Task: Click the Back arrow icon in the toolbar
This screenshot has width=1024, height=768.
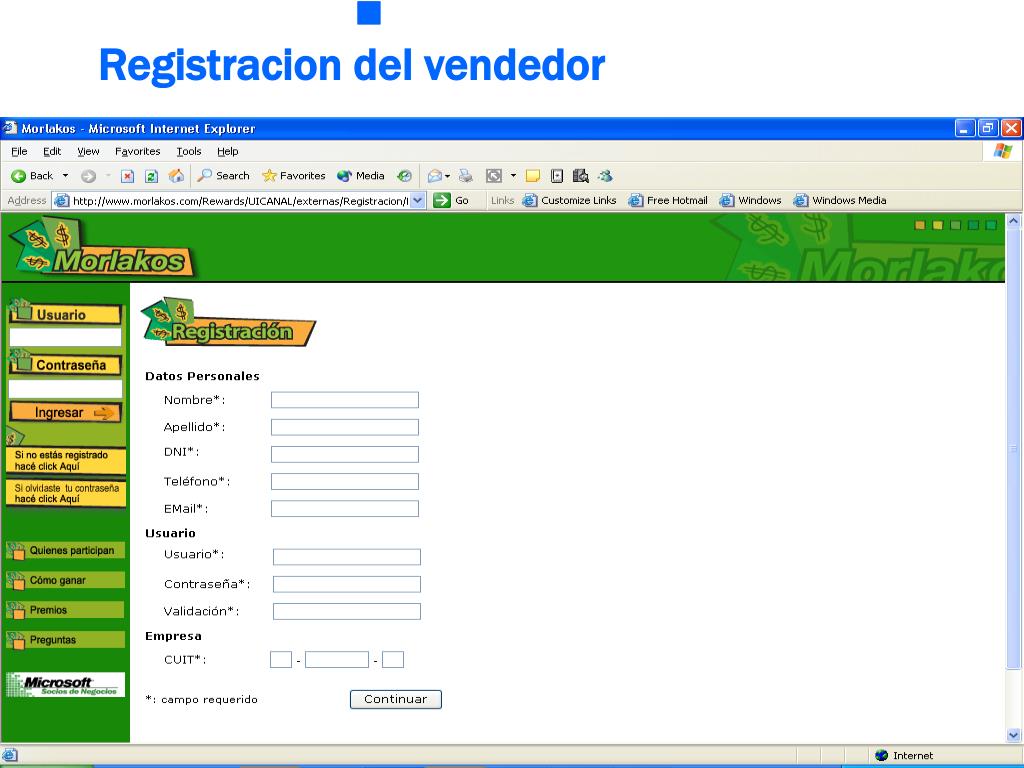Action: [19, 176]
